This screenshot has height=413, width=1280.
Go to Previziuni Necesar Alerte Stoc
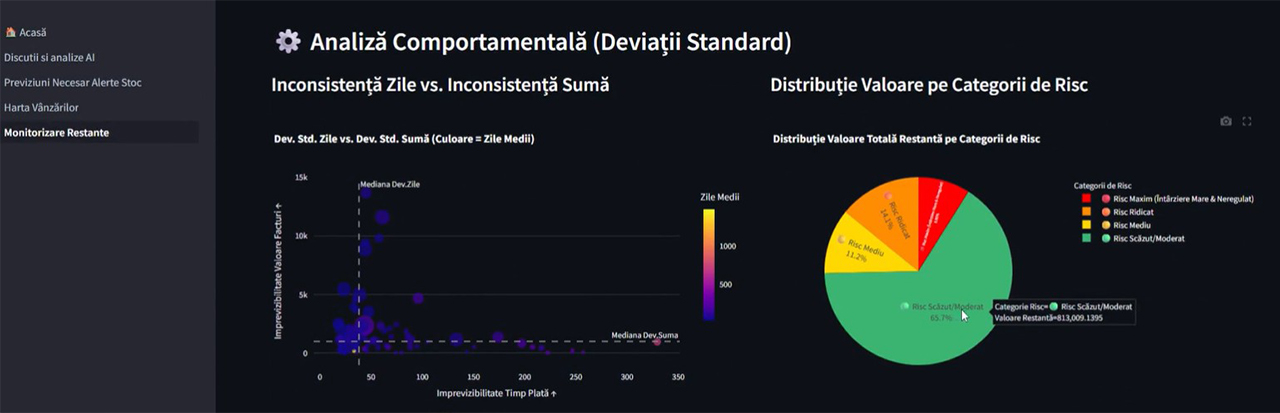pos(72,82)
